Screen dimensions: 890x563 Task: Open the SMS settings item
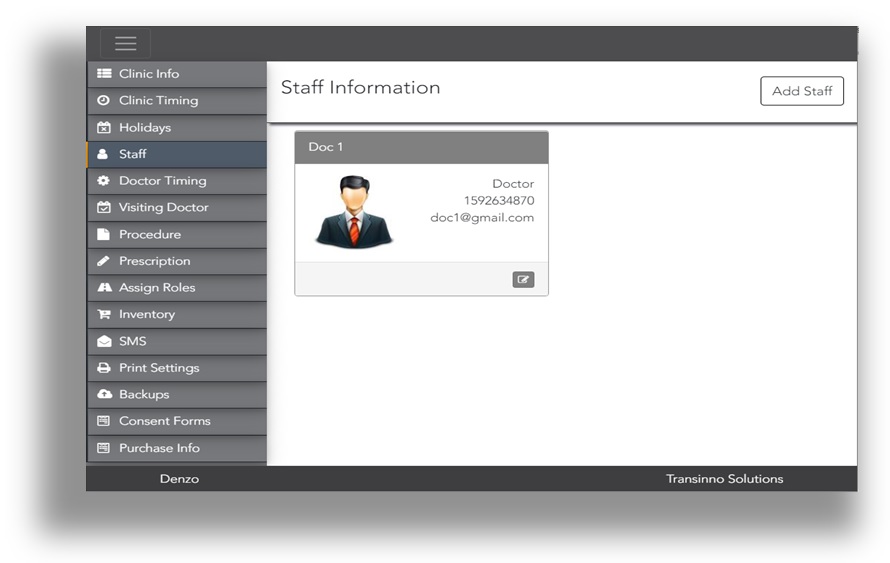[132, 341]
